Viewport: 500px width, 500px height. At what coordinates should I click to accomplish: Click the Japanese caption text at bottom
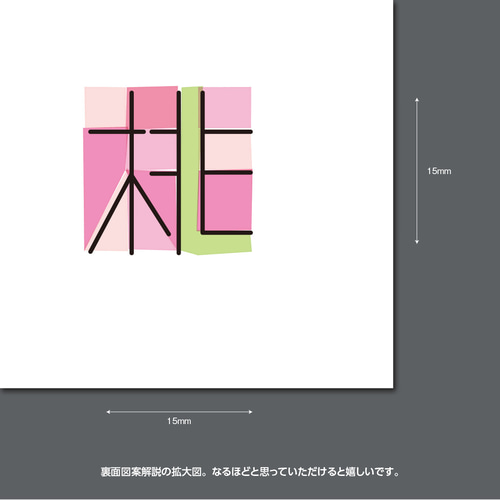pyautogui.click(x=250, y=472)
